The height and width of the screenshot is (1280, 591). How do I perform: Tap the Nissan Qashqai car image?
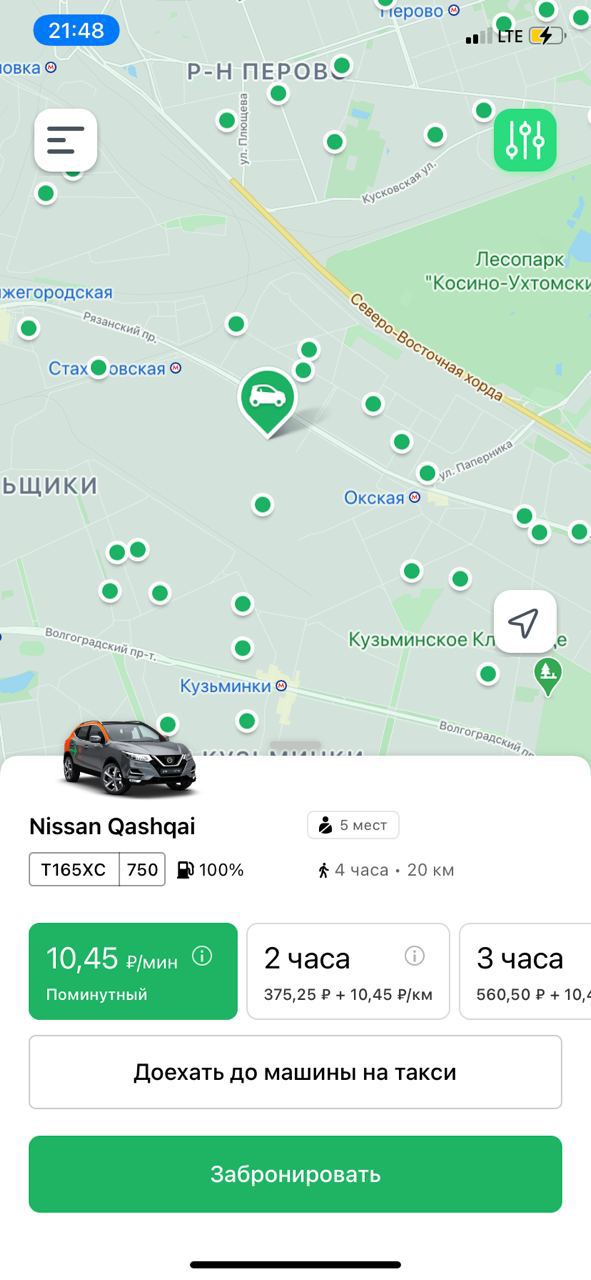(x=129, y=758)
